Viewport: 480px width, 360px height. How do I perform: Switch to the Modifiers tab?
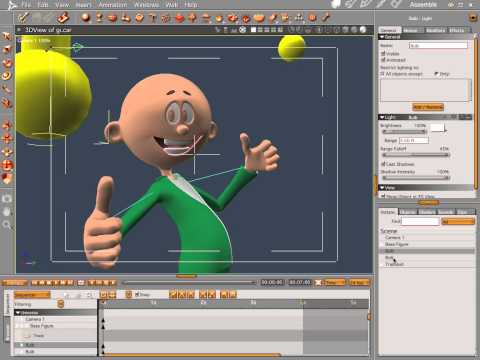436,30
